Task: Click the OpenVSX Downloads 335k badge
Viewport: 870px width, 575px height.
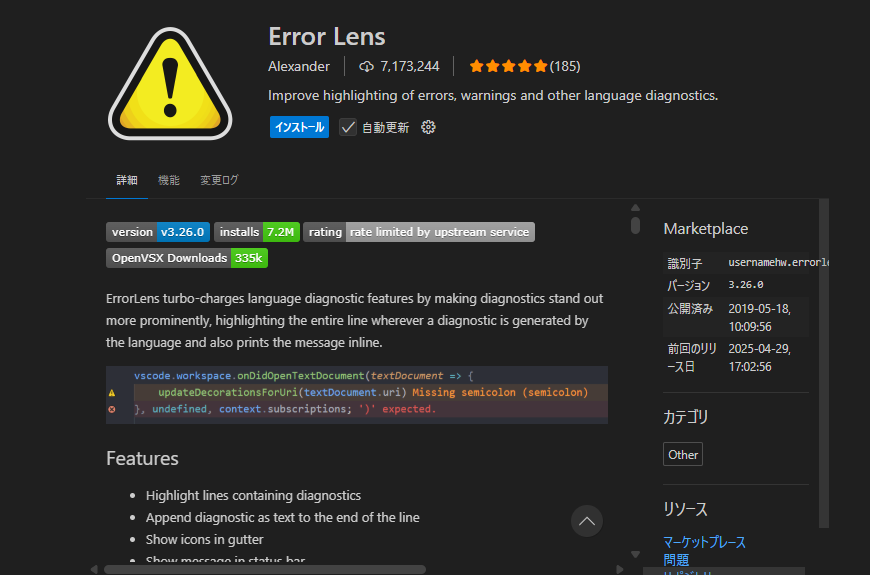Action: 186,258
